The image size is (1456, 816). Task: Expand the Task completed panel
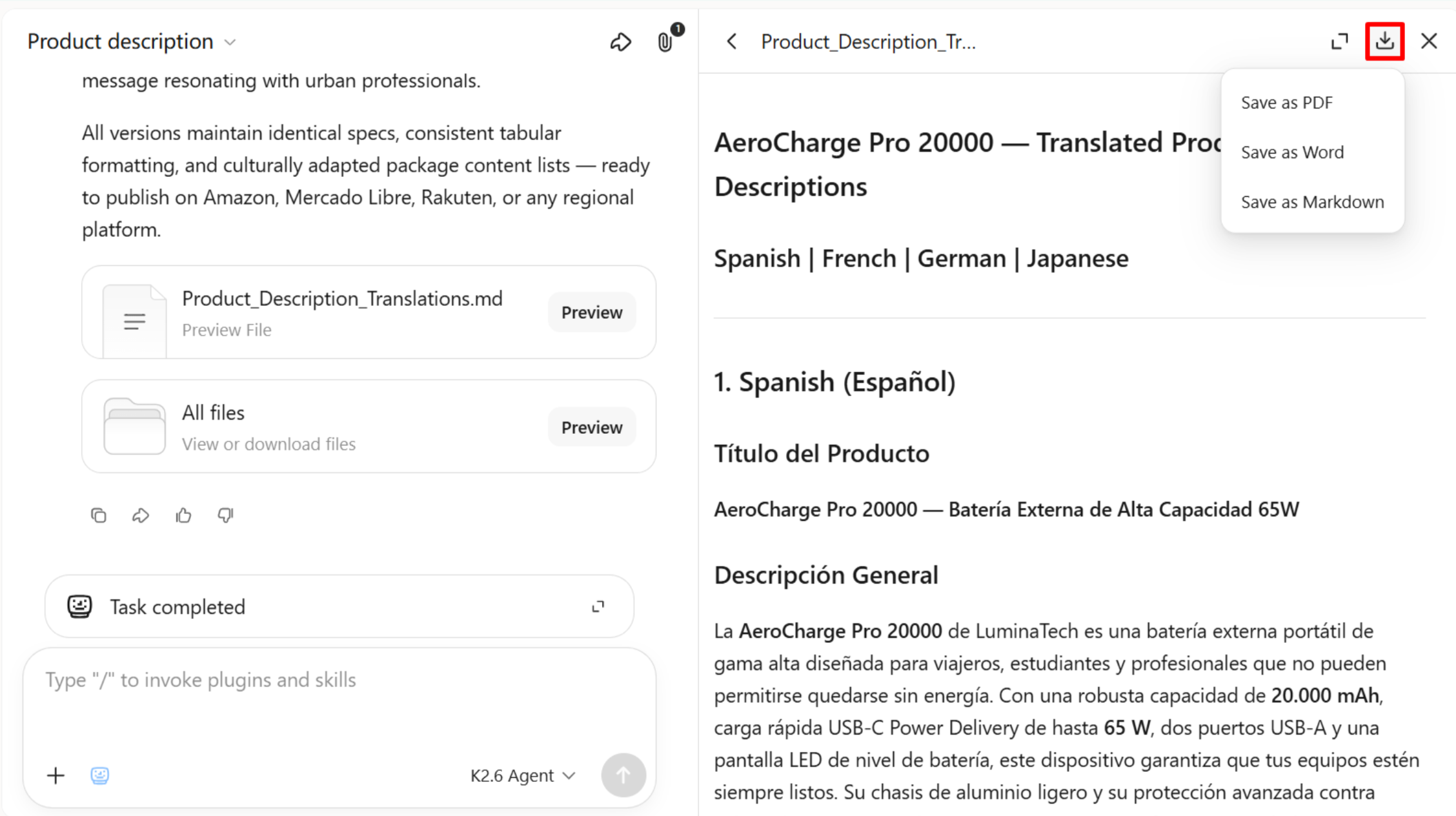598,606
